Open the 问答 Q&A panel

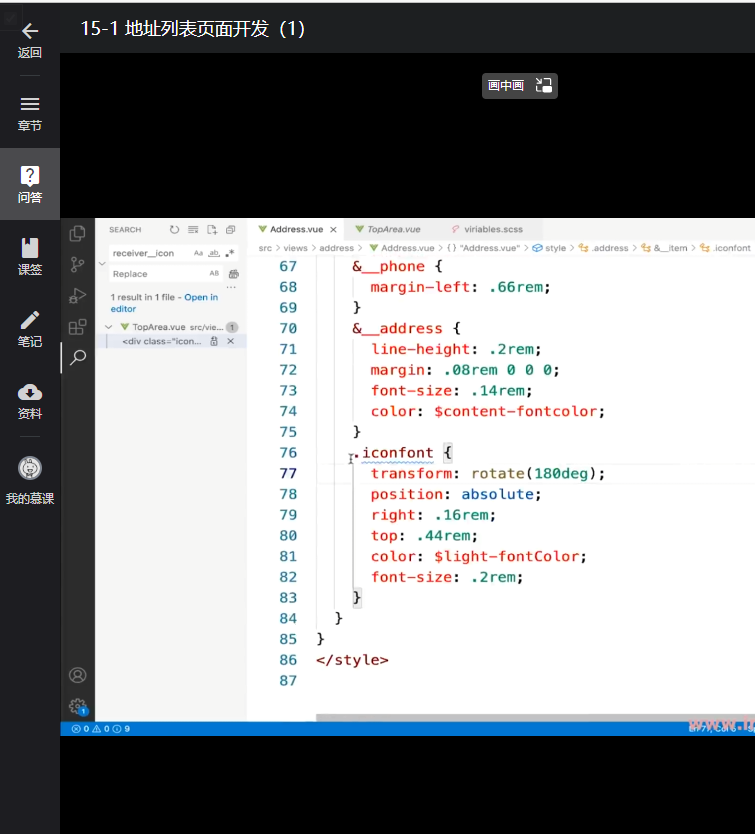click(x=30, y=184)
